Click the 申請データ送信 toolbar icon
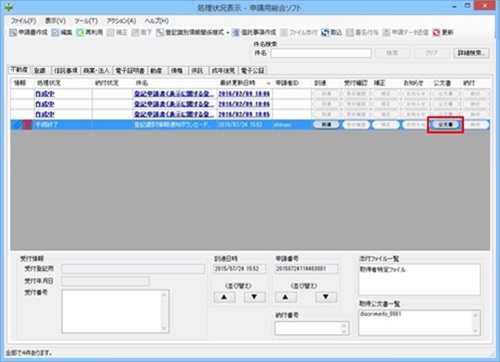This screenshot has height=362, width=500. [x=386, y=33]
